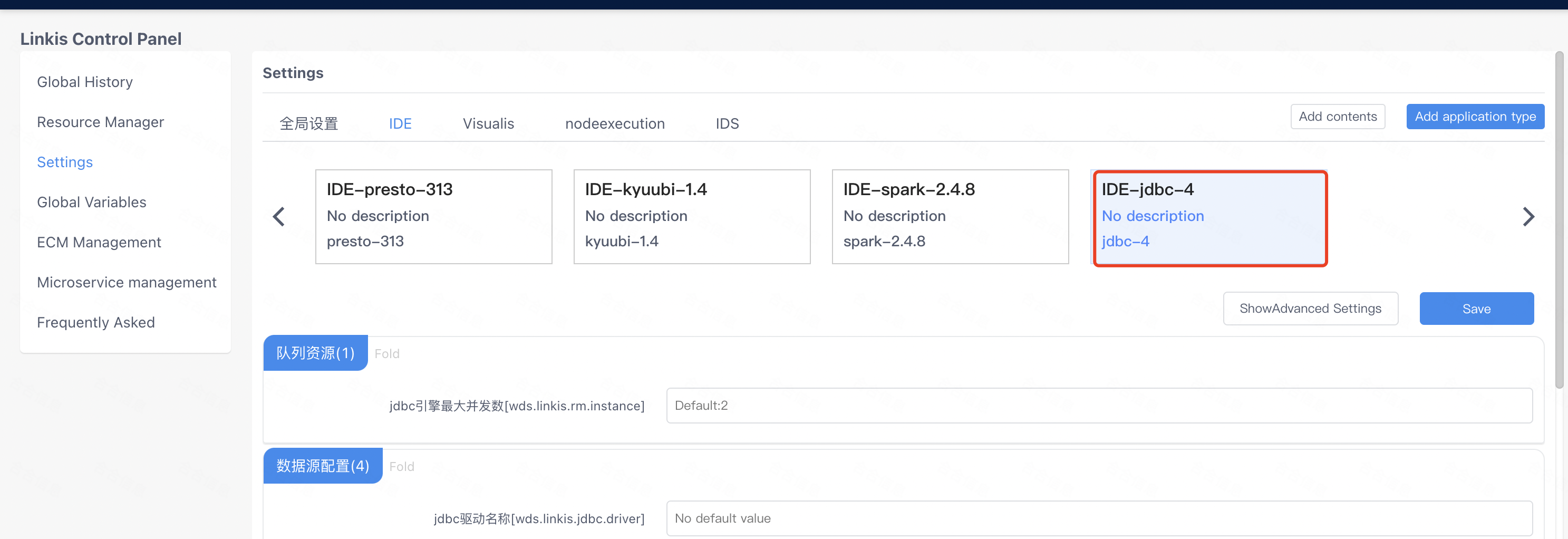Click the left carousel arrow
Viewport: 1568px width, 539px height.
pyautogui.click(x=279, y=217)
